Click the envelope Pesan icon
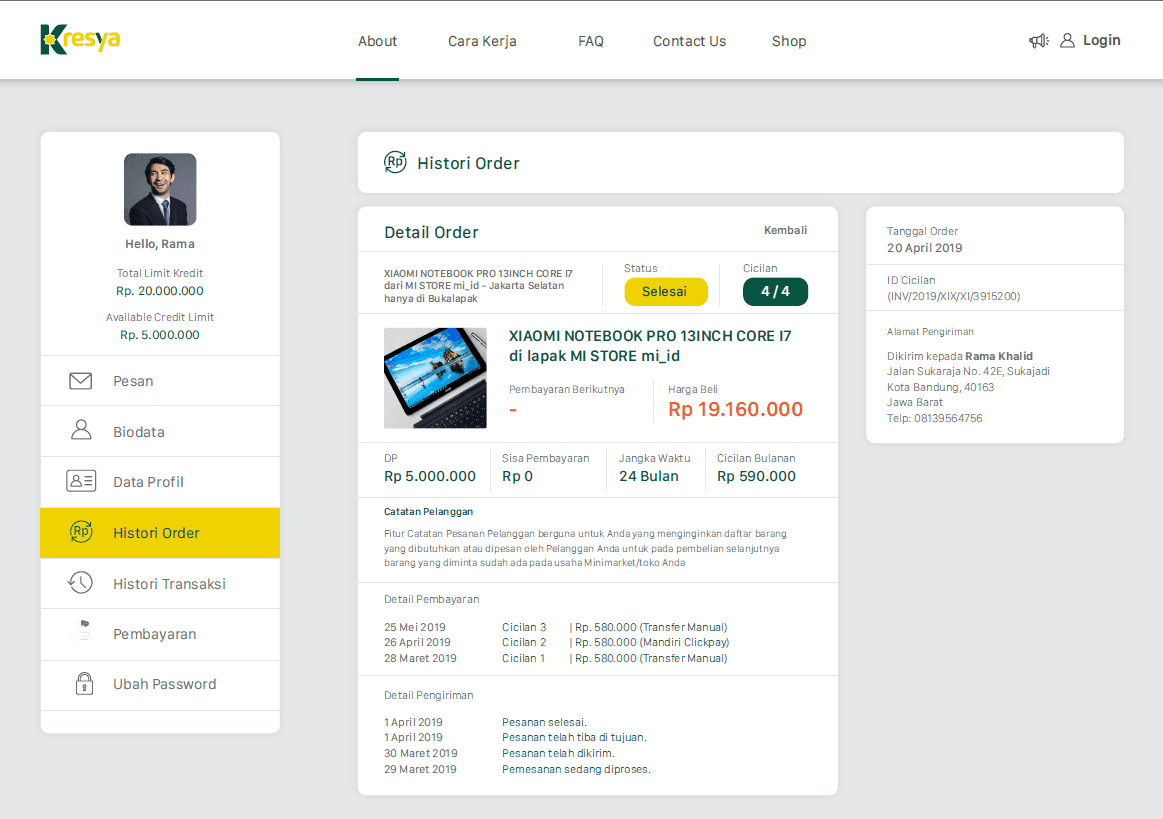The height and width of the screenshot is (819, 1163). (80, 381)
